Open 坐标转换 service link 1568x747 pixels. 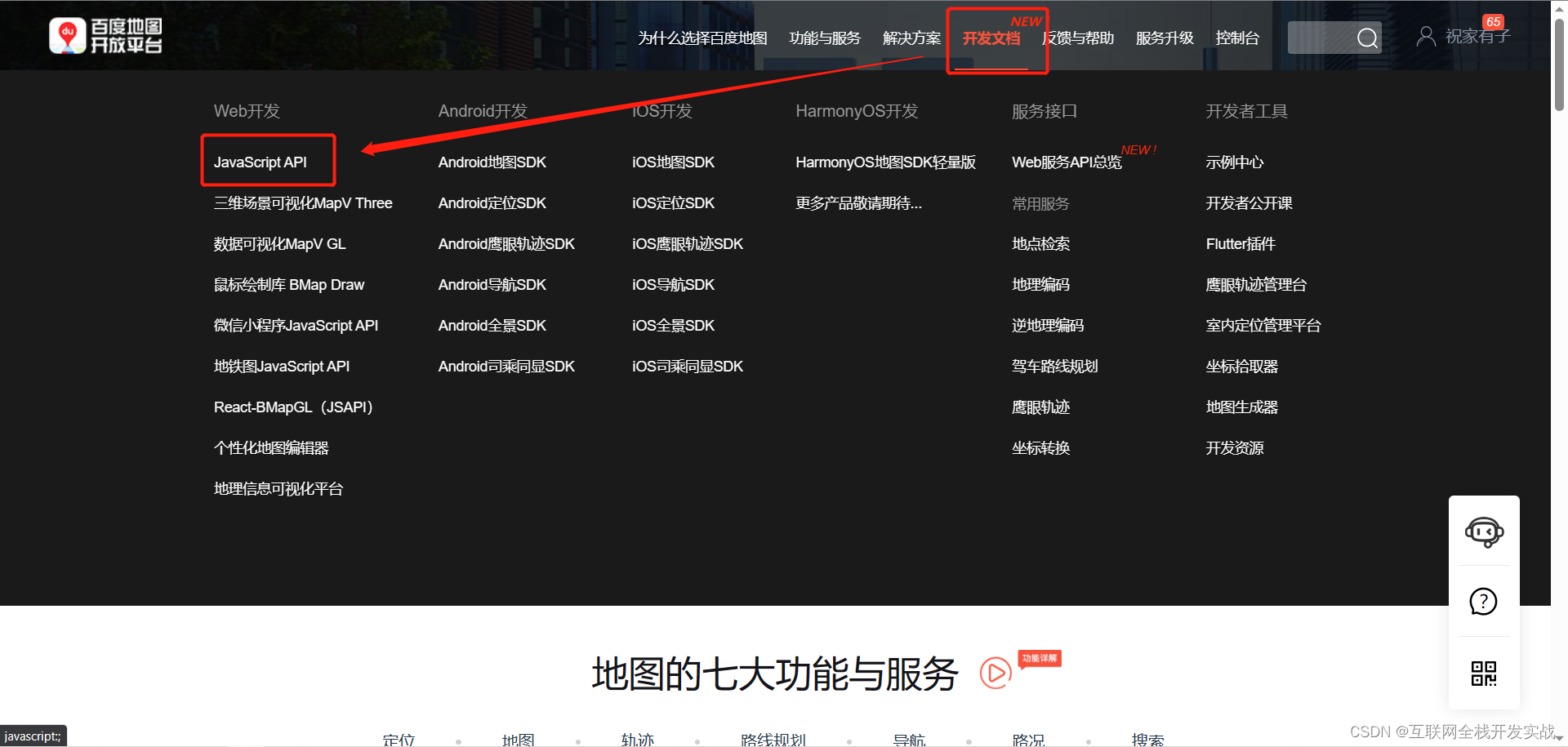pyautogui.click(x=1040, y=448)
